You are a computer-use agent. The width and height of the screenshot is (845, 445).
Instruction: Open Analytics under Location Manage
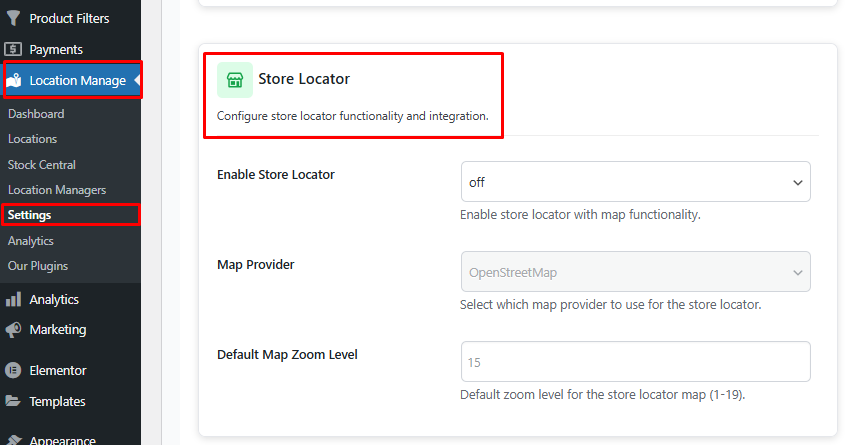[31, 241]
